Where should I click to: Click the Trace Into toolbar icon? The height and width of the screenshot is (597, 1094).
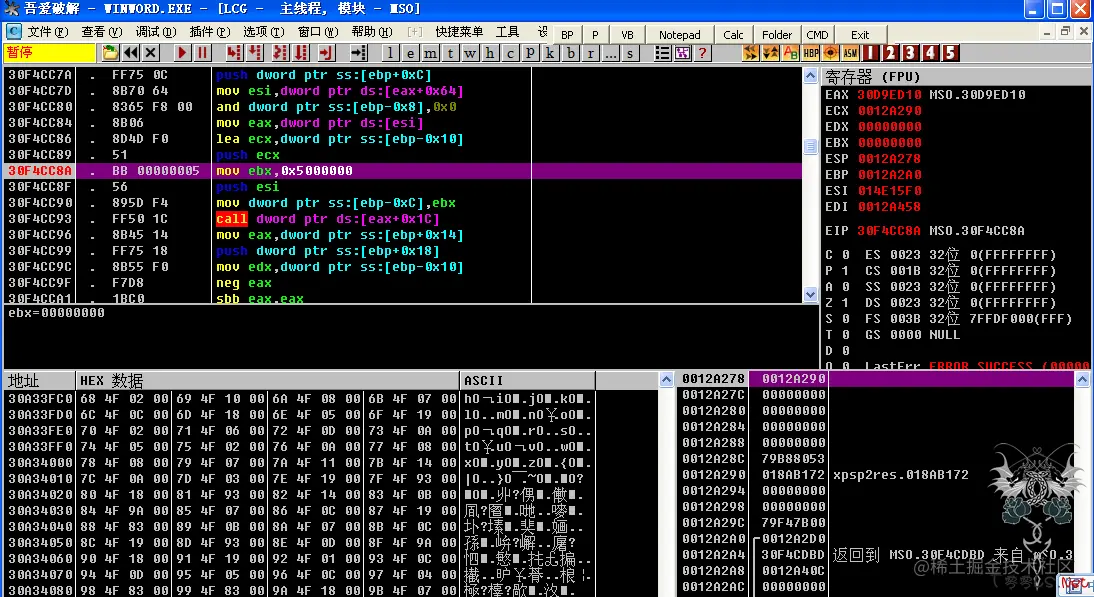(x=280, y=53)
